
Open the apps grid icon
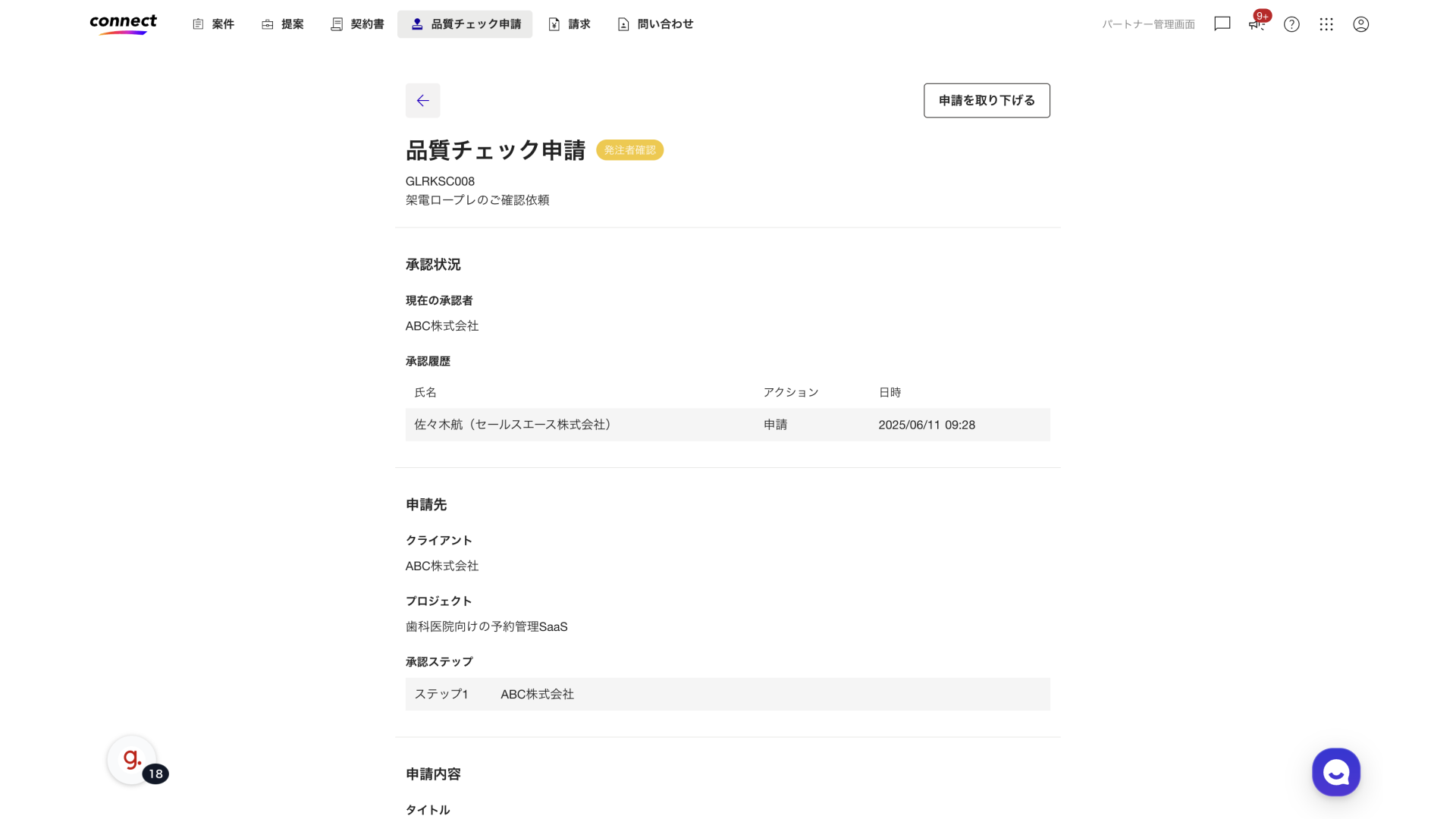click(x=1326, y=24)
